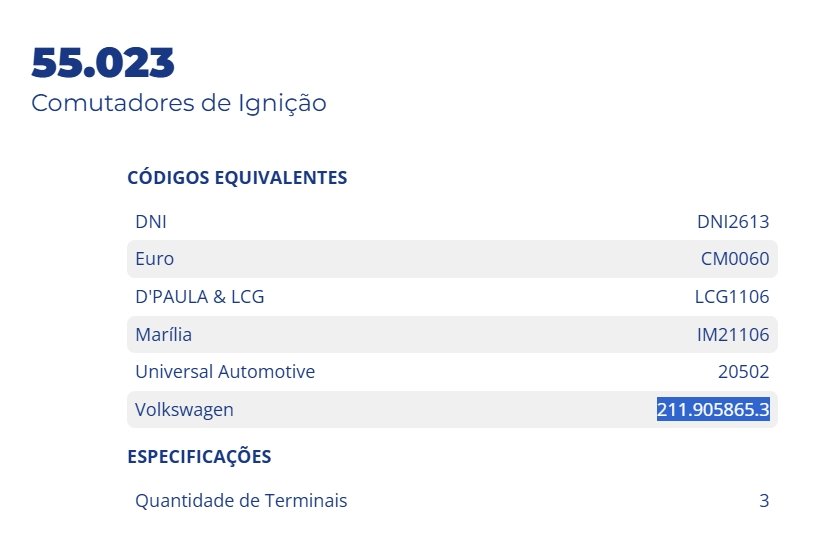Click the highlighted 211.905865.3 code

(713, 410)
